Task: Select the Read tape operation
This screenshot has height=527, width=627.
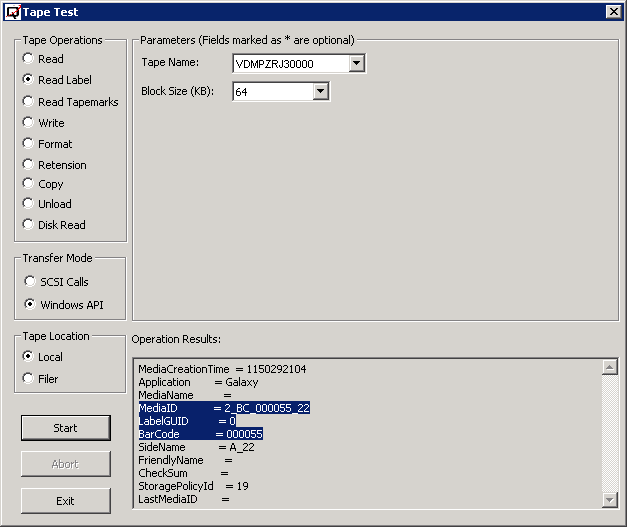Action: pos(29,59)
